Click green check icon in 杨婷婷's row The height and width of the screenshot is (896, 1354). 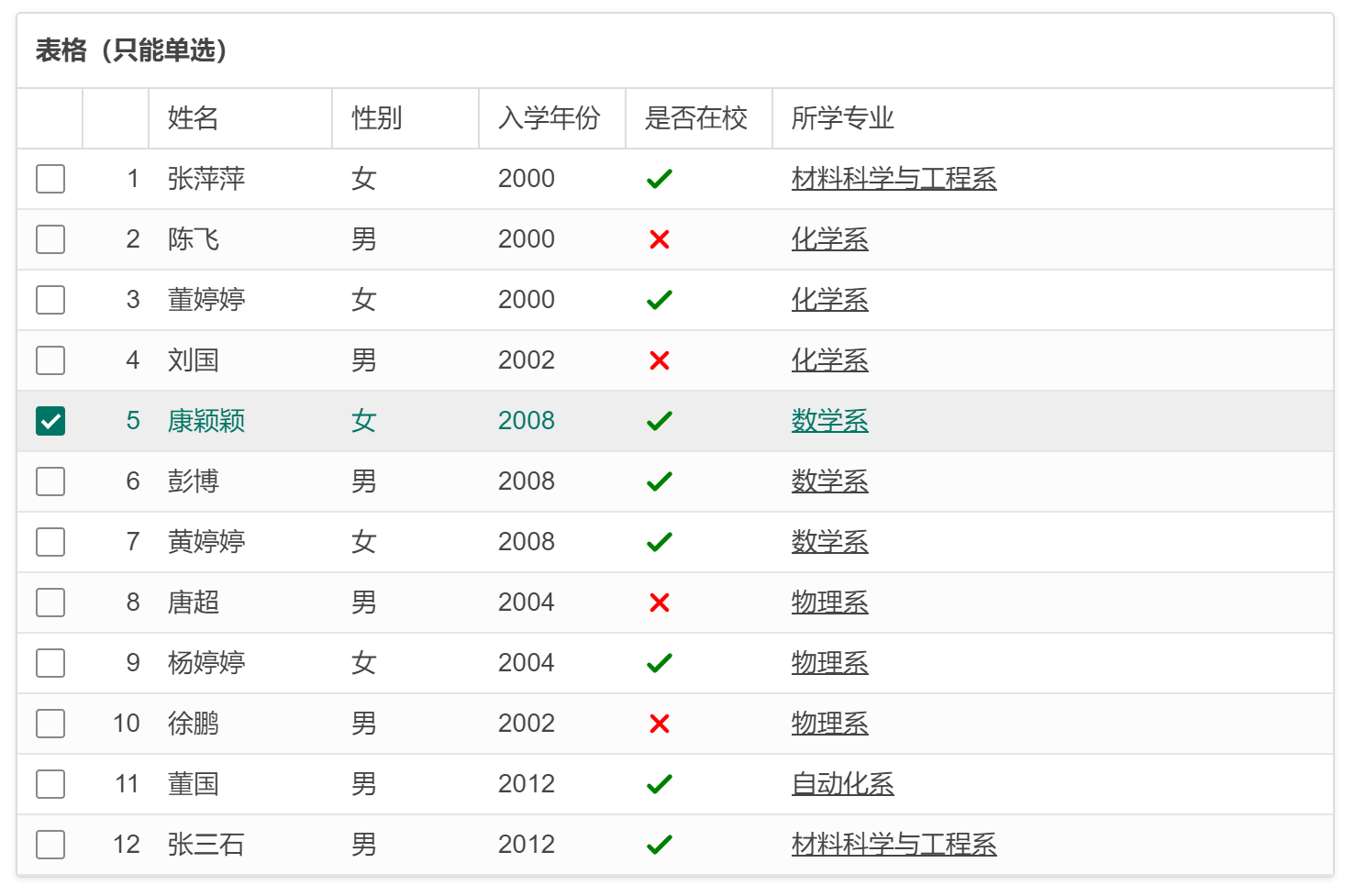pos(660,663)
